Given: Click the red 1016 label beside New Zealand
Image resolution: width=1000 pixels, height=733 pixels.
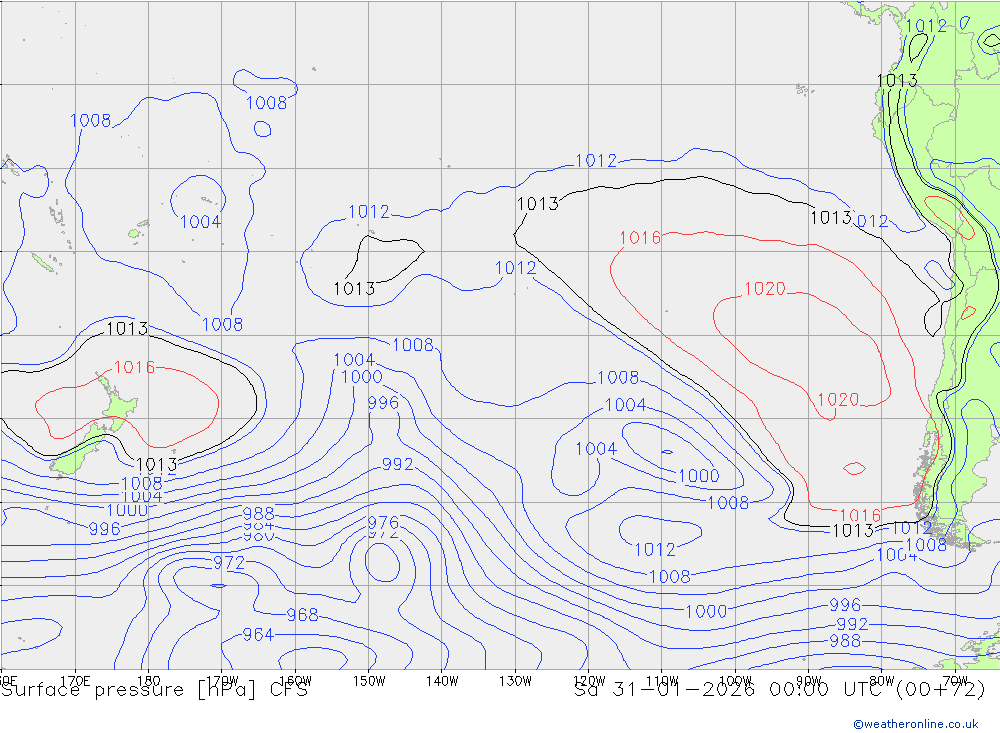Looking at the screenshot, I should tap(135, 367).
